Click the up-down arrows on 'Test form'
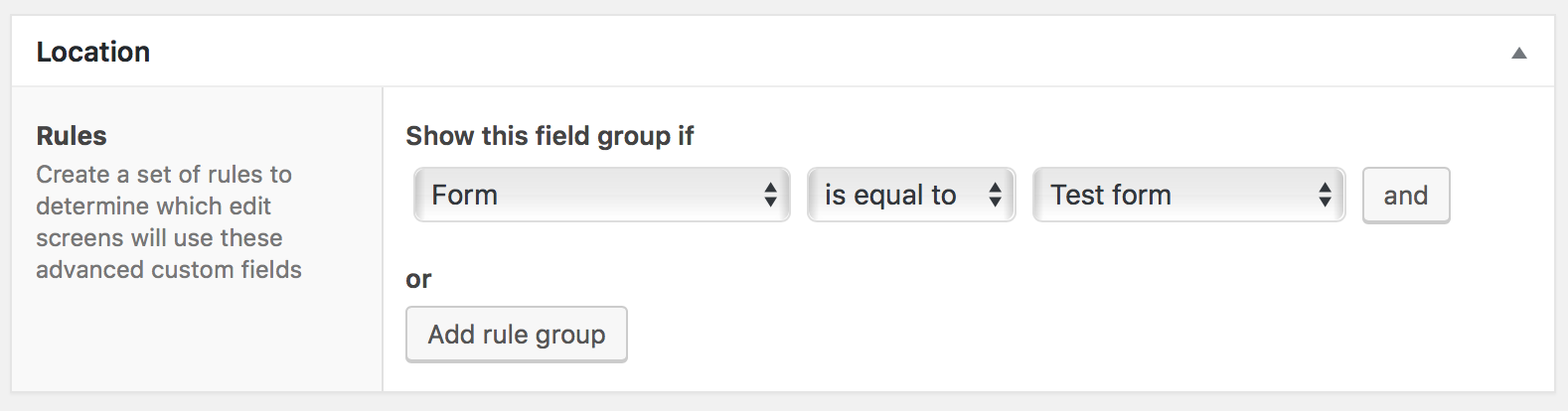 pos(1325,195)
